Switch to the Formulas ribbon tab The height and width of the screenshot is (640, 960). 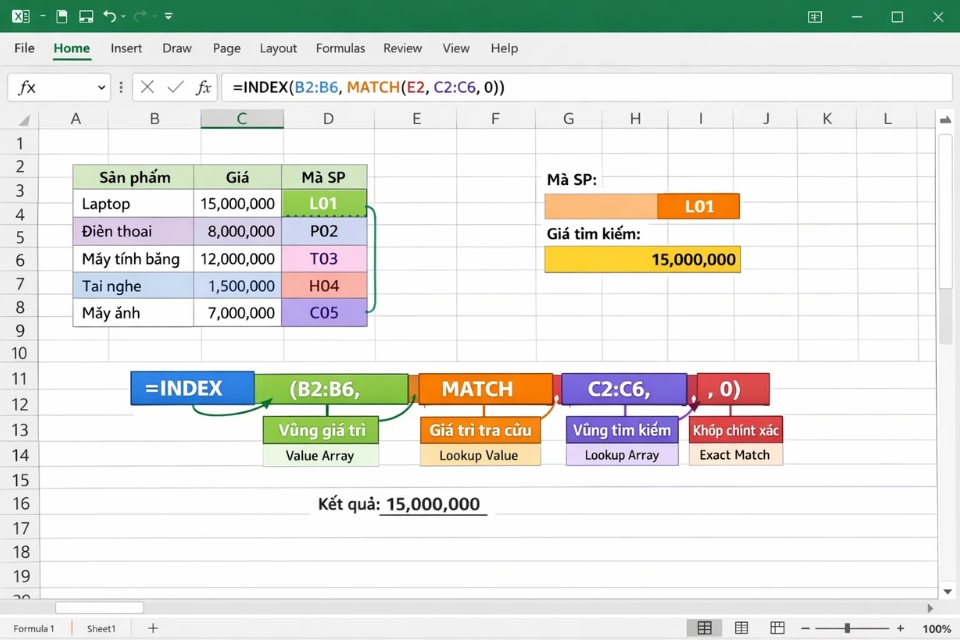(x=340, y=48)
